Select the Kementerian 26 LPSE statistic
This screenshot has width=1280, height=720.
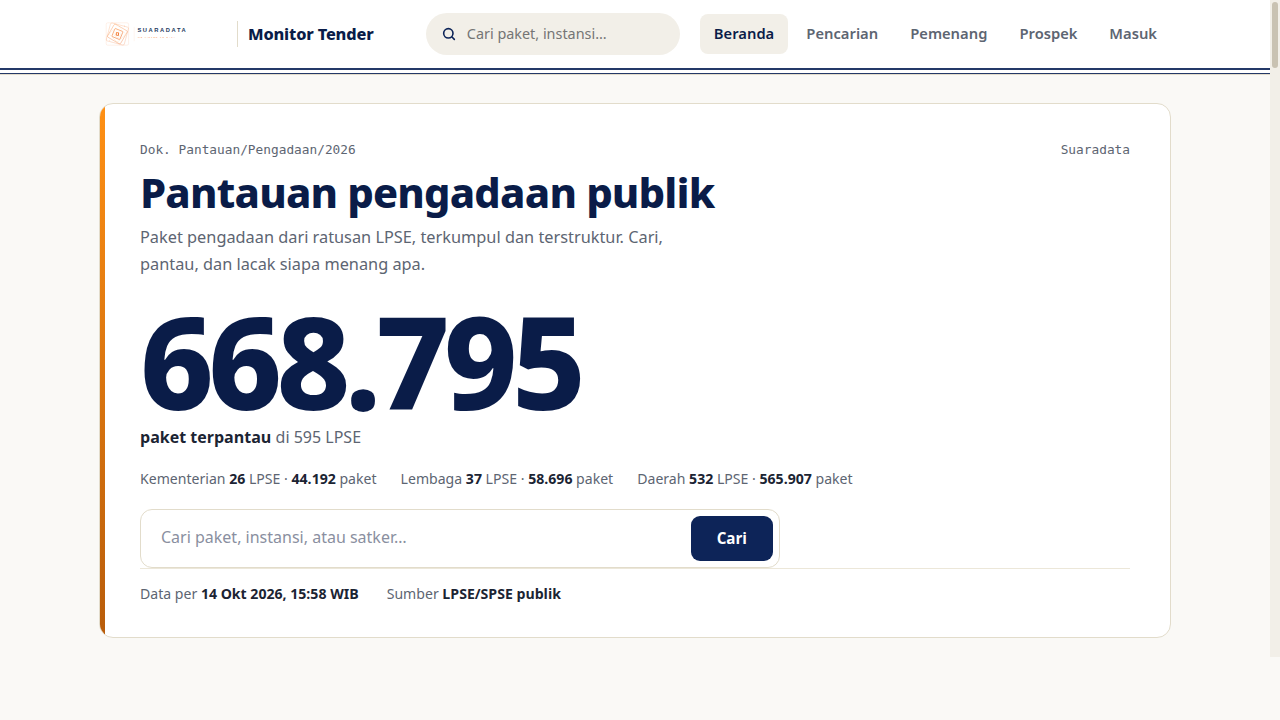(x=258, y=479)
